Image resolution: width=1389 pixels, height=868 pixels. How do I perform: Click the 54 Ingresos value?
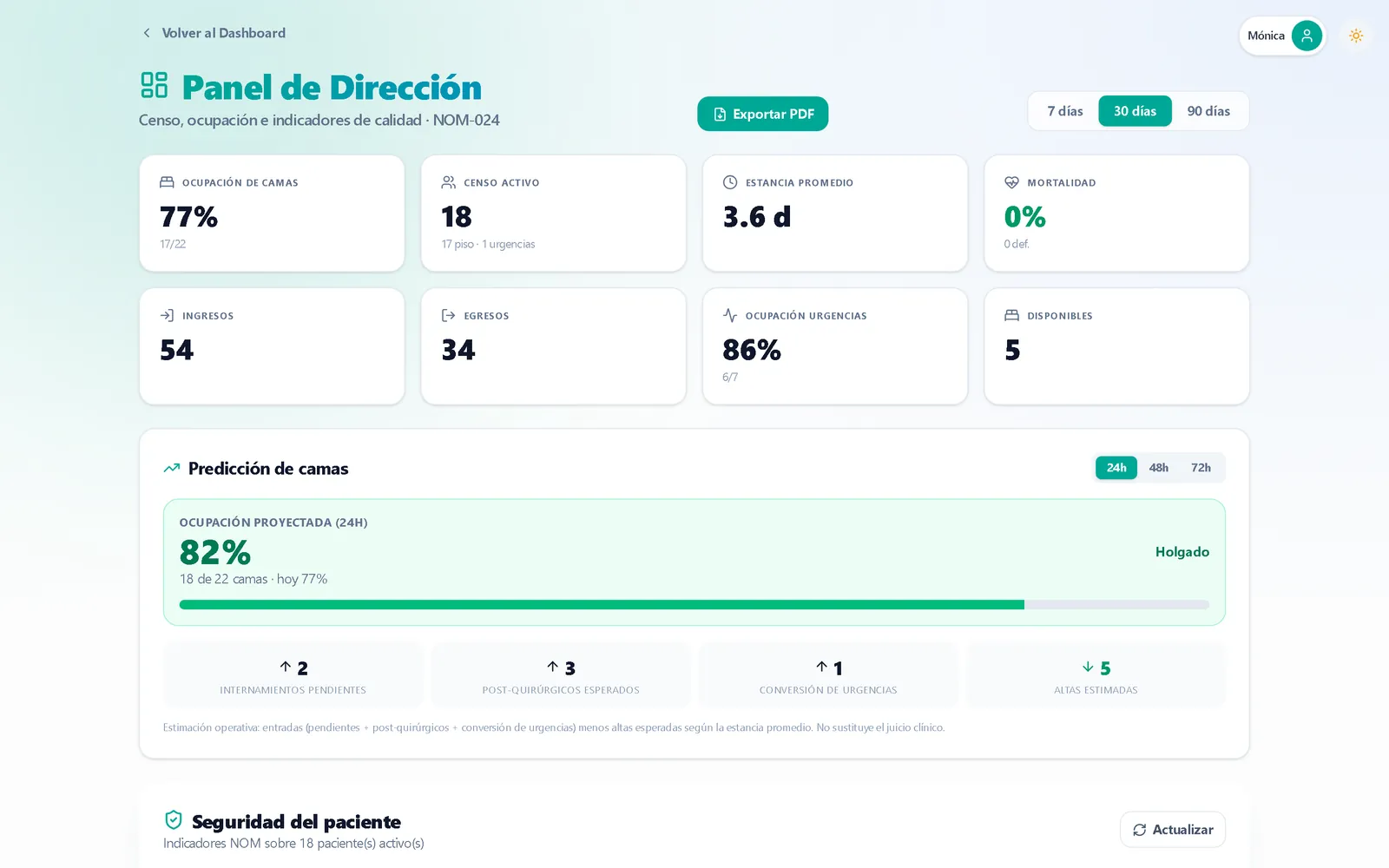tap(177, 350)
